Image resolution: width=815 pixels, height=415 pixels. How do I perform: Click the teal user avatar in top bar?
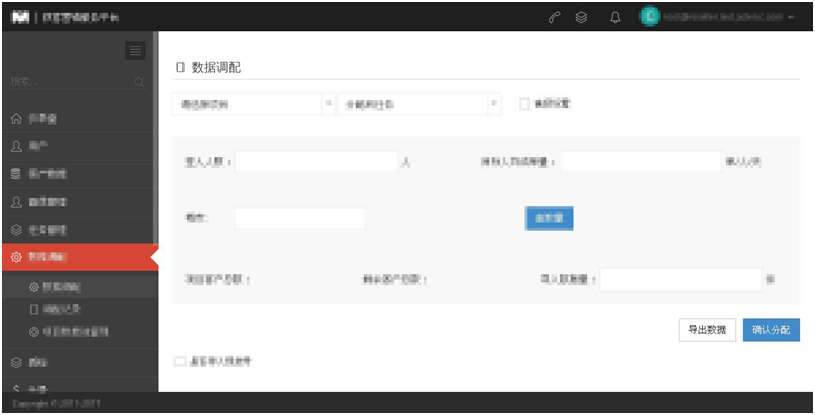[650, 17]
